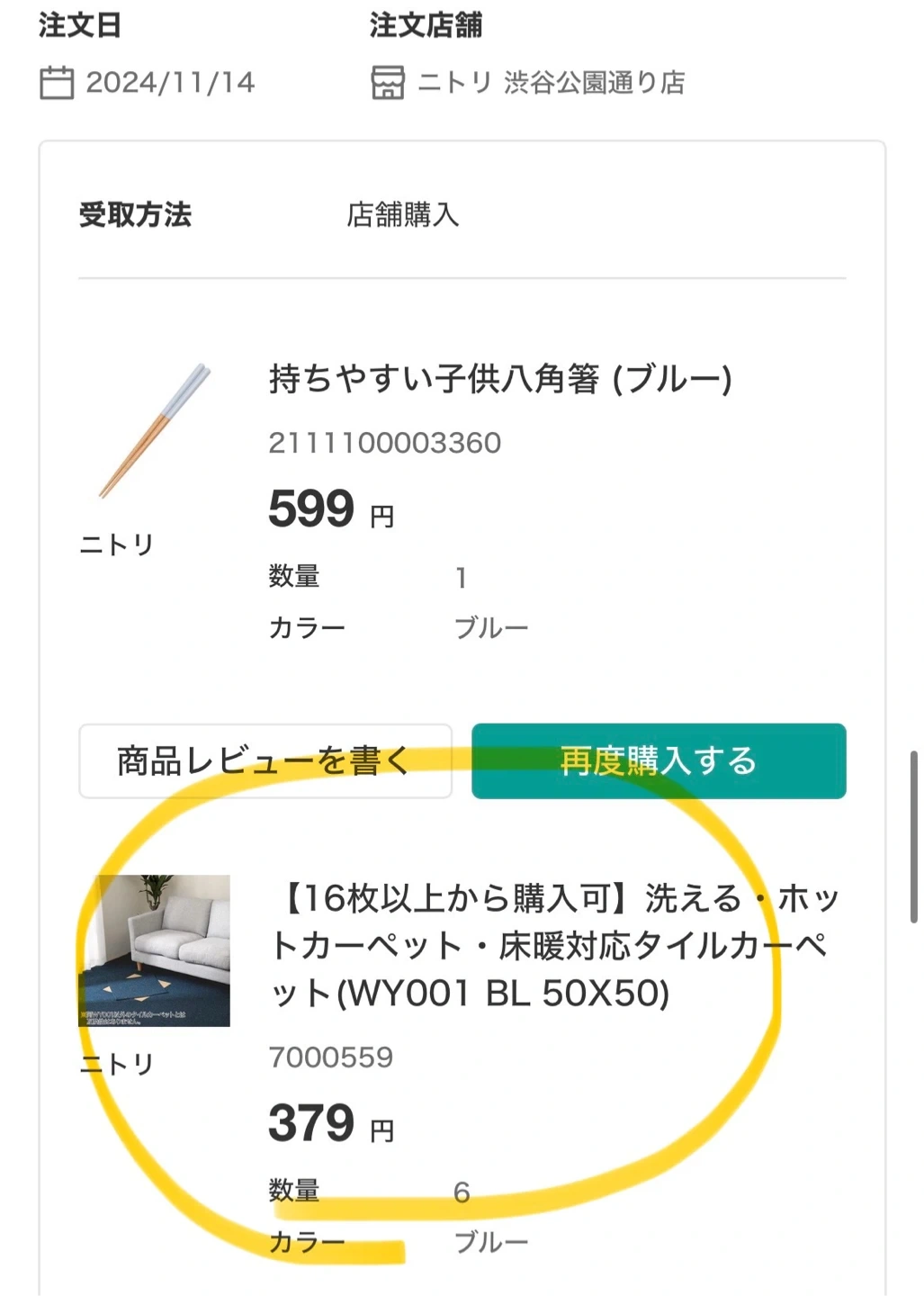This screenshot has height=1296, width=924.
Task: Tap the 店舗購入 pickup method text
Action: tap(403, 215)
